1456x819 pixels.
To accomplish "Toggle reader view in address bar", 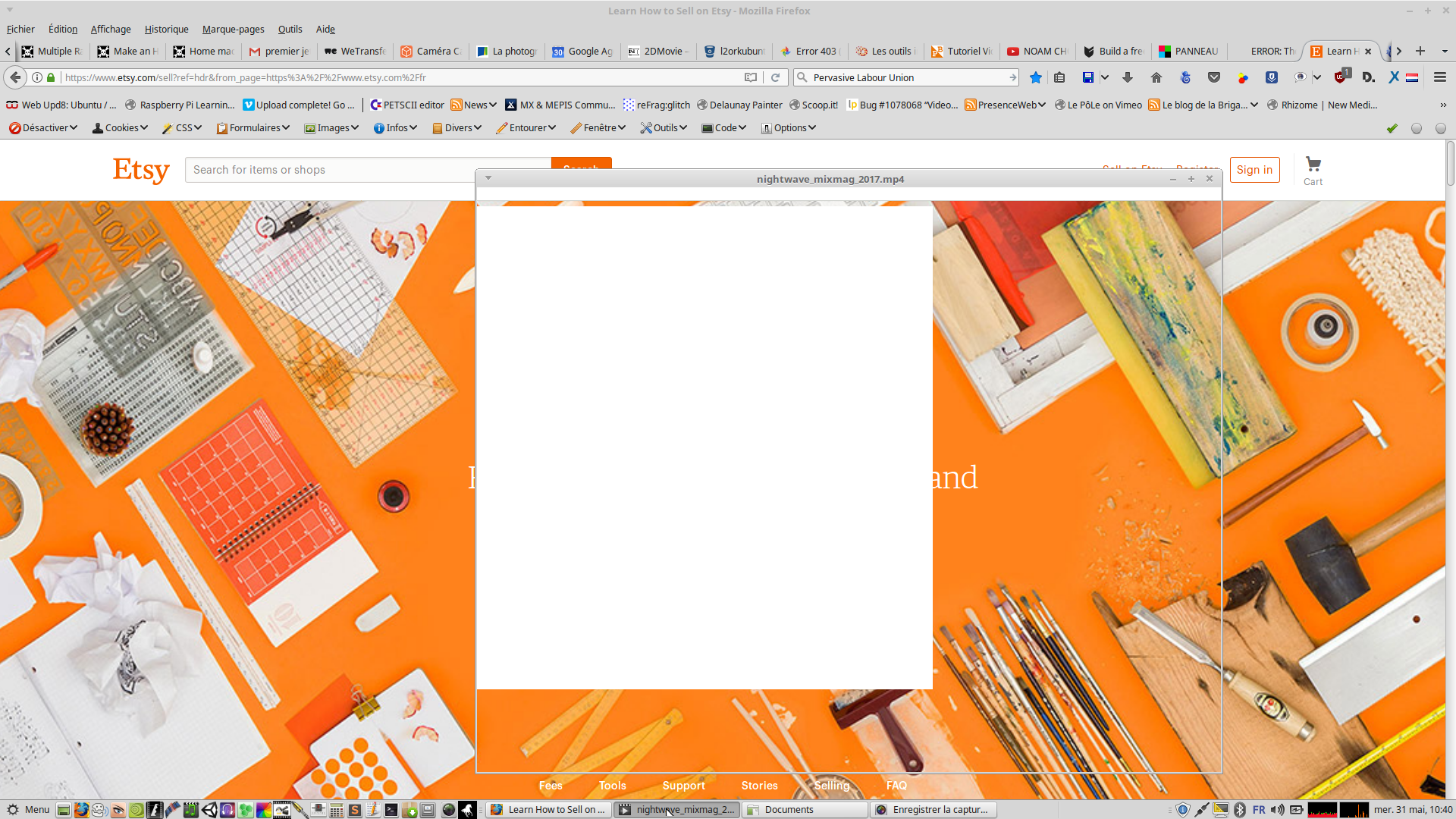I will tap(751, 77).
